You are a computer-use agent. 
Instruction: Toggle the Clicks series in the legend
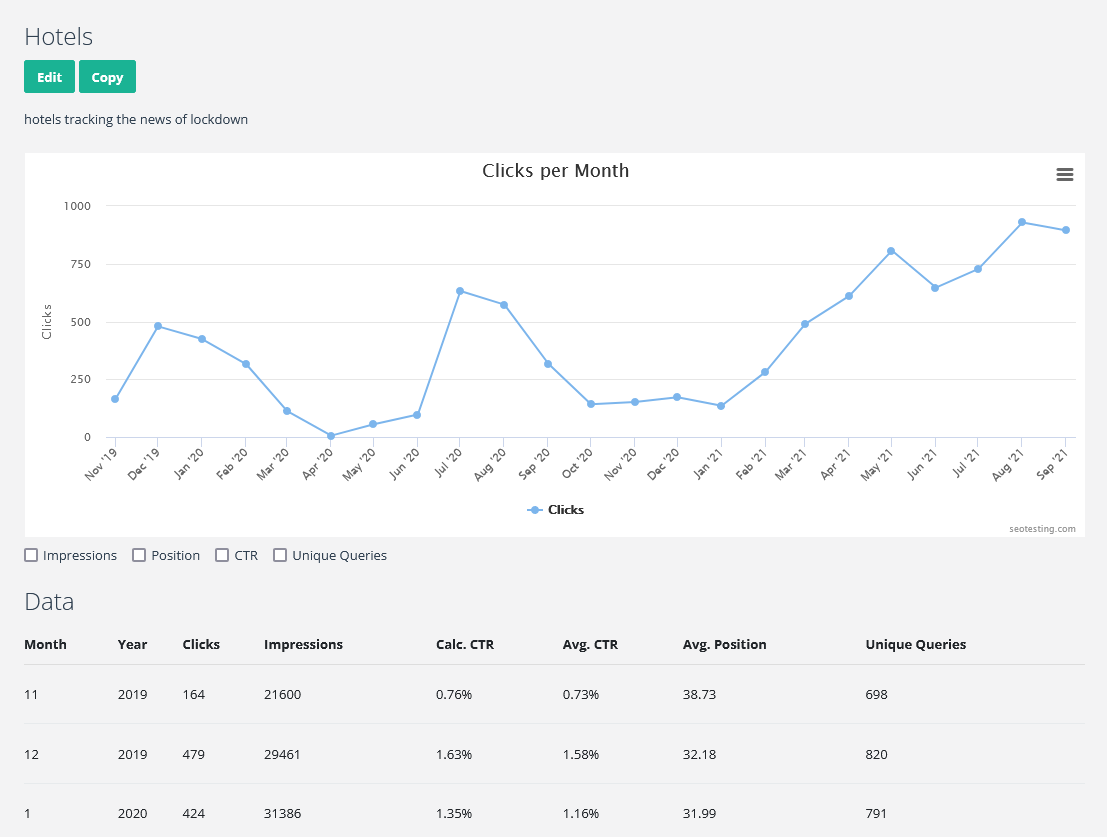tap(555, 509)
